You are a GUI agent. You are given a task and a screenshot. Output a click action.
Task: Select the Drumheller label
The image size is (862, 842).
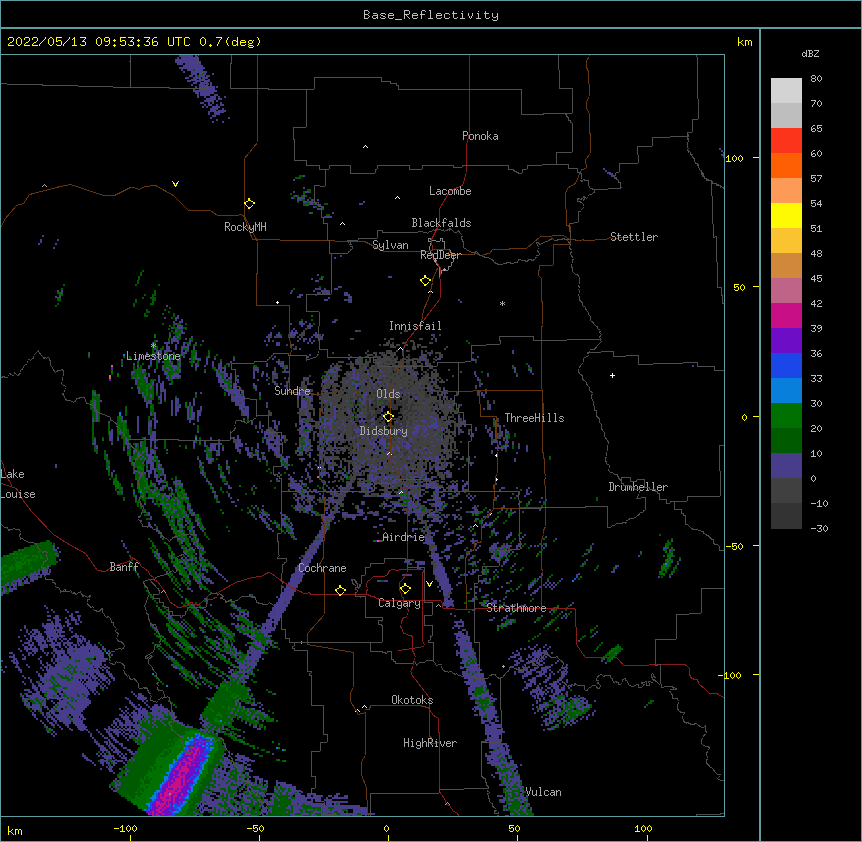click(638, 487)
